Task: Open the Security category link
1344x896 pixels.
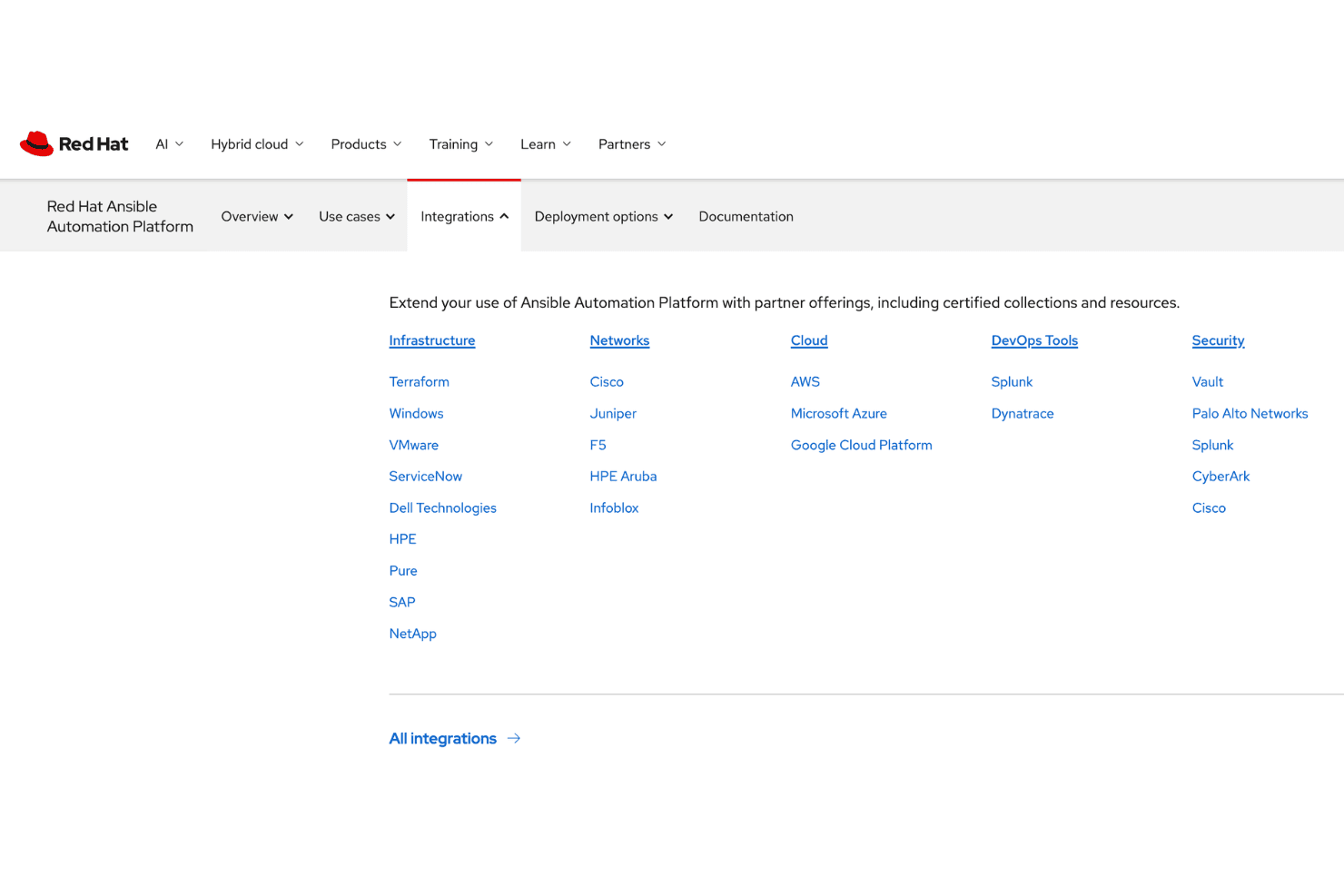Action: (x=1218, y=340)
